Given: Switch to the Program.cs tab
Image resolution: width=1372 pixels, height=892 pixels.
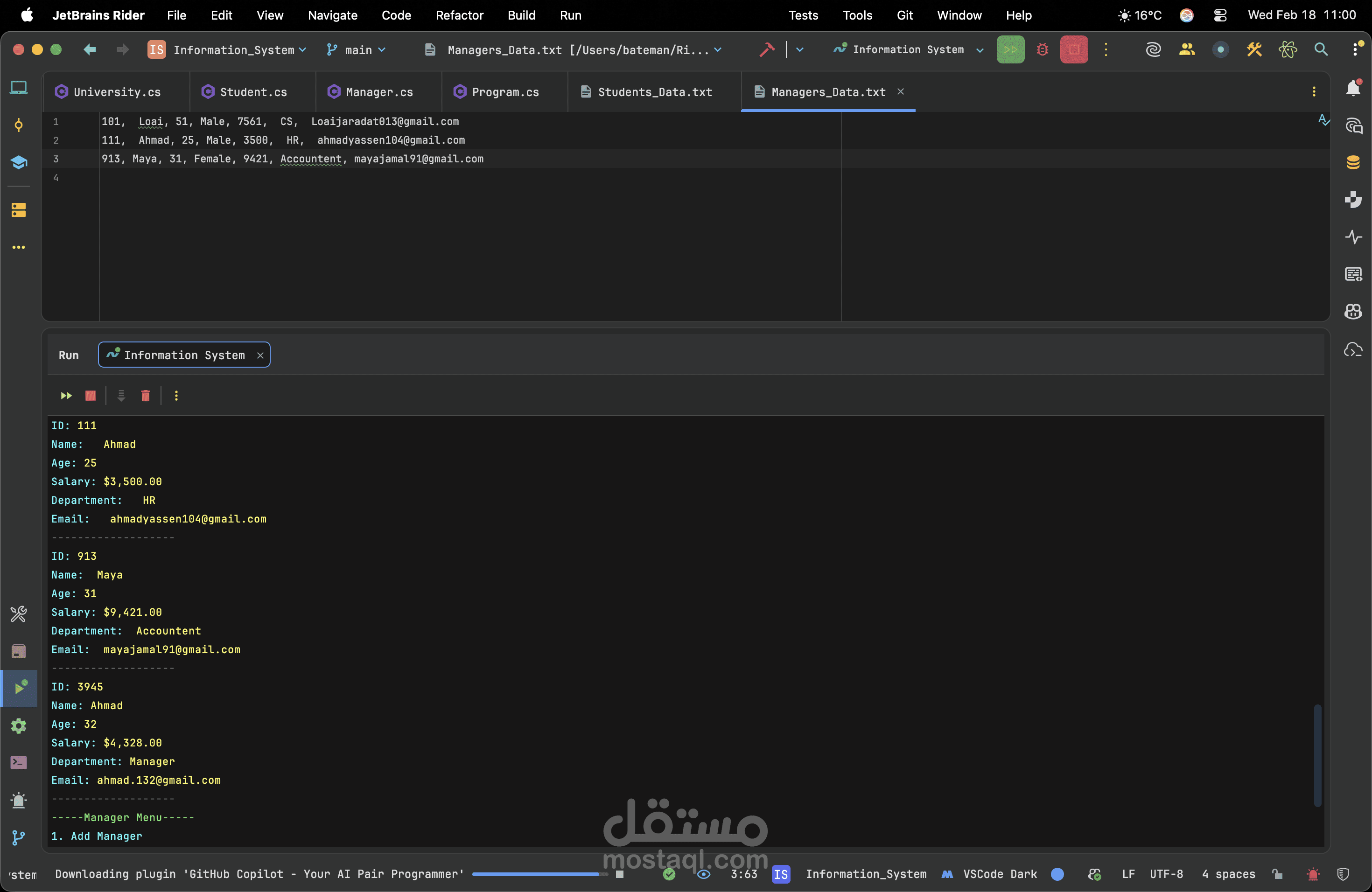Looking at the screenshot, I should pyautogui.click(x=505, y=92).
